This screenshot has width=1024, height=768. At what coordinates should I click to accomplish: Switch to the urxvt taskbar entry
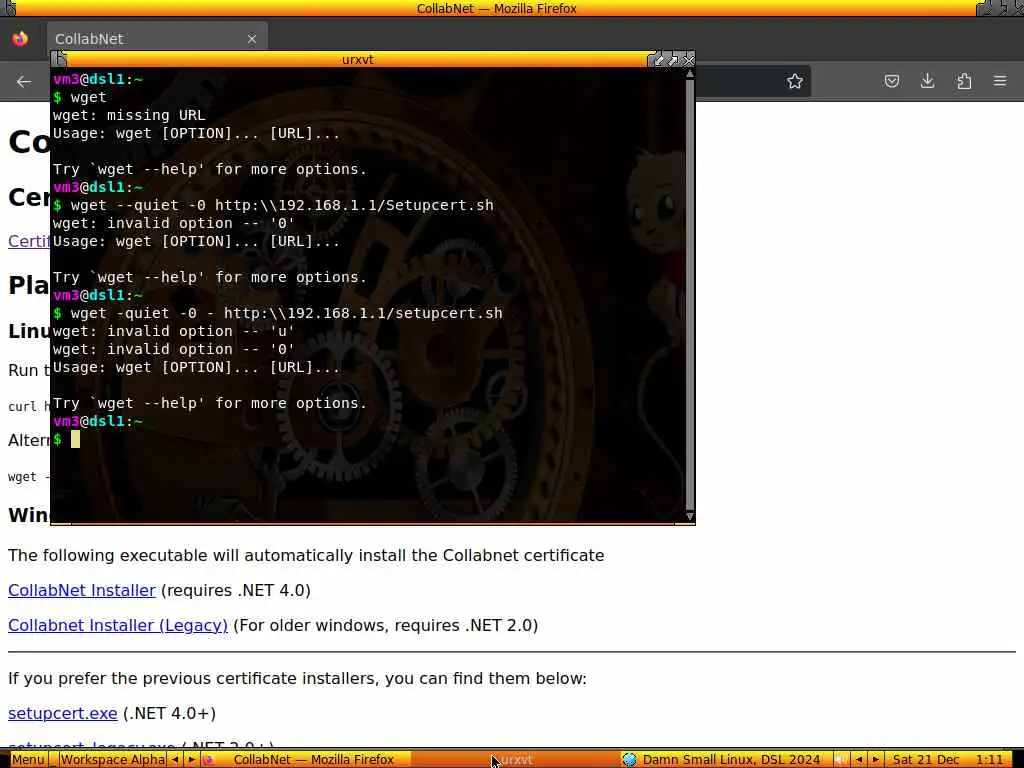point(515,760)
